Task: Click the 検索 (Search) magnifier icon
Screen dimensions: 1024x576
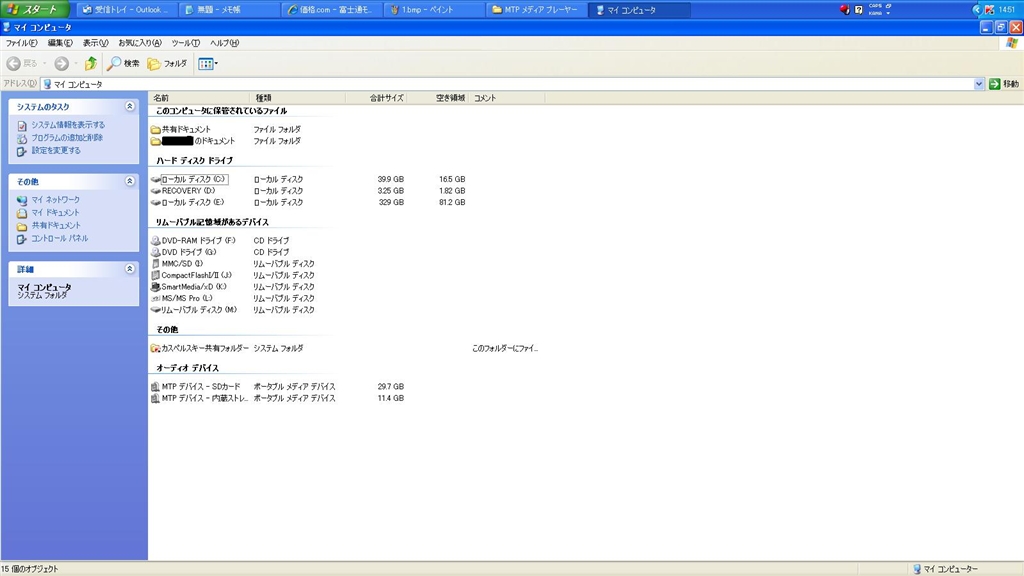Action: (114, 64)
